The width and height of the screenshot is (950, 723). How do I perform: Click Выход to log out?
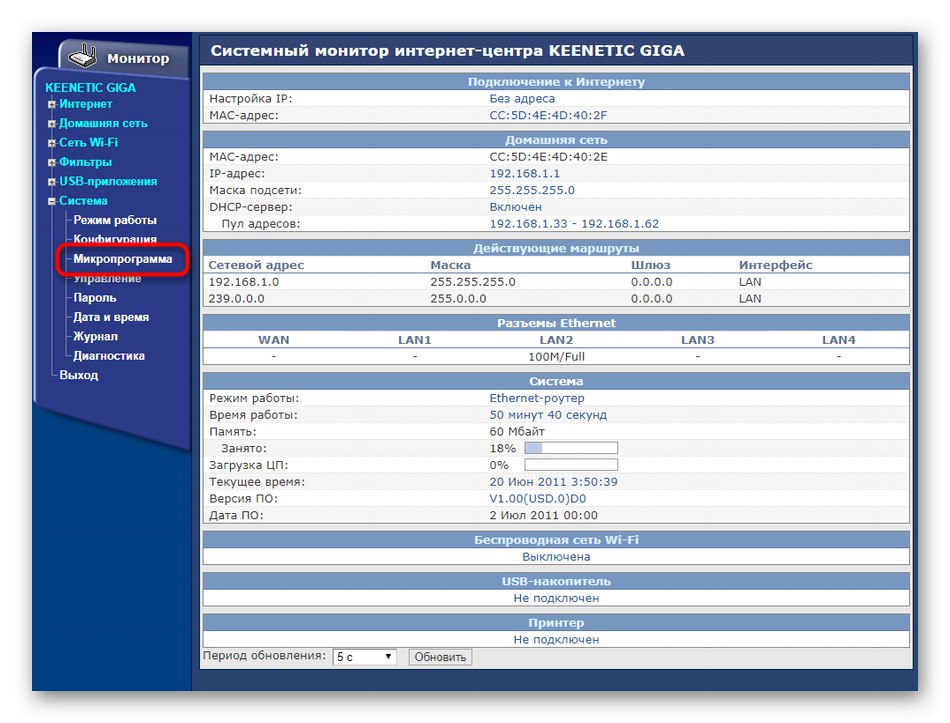79,375
